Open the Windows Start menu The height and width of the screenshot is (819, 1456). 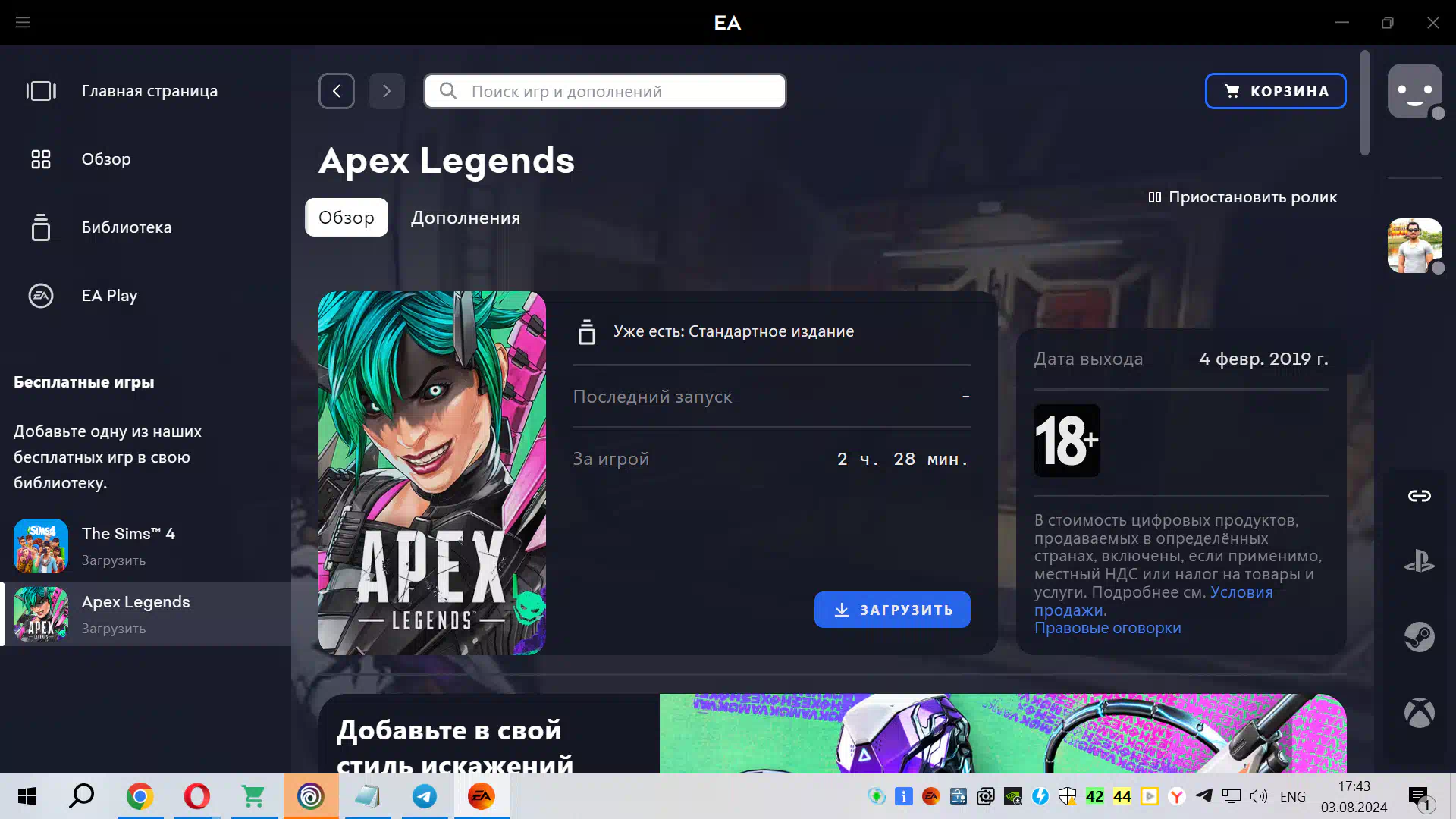(27, 796)
